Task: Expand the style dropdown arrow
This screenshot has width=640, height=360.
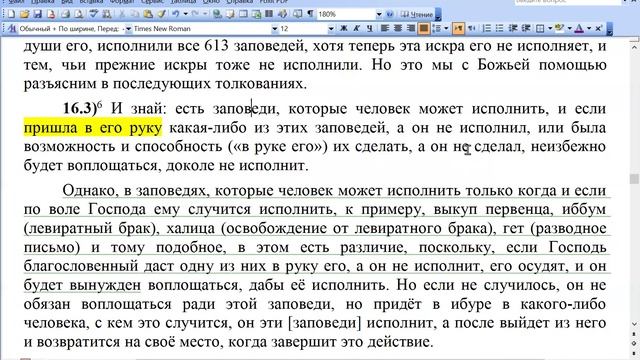Action: coord(129,29)
